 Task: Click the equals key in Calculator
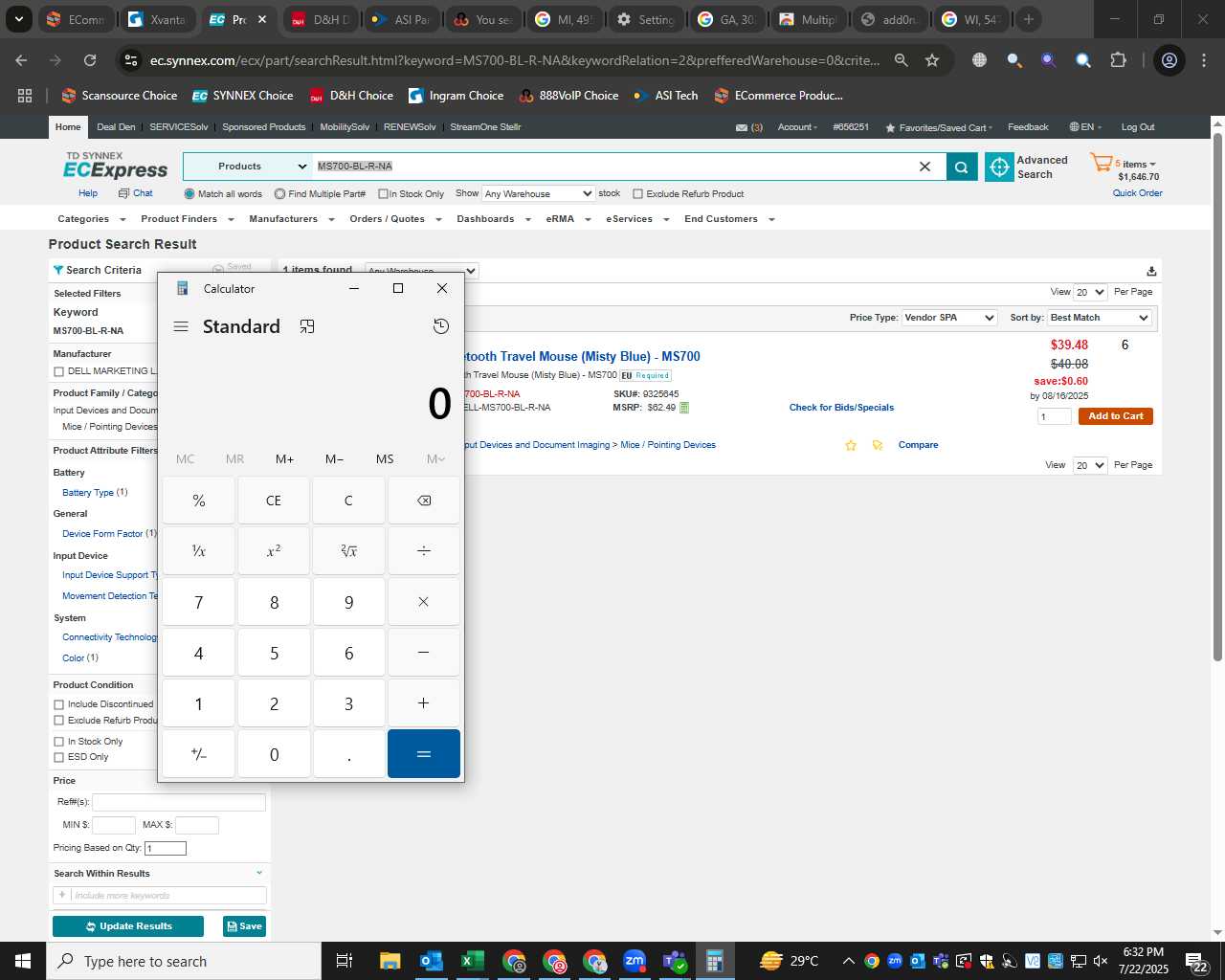click(x=424, y=754)
